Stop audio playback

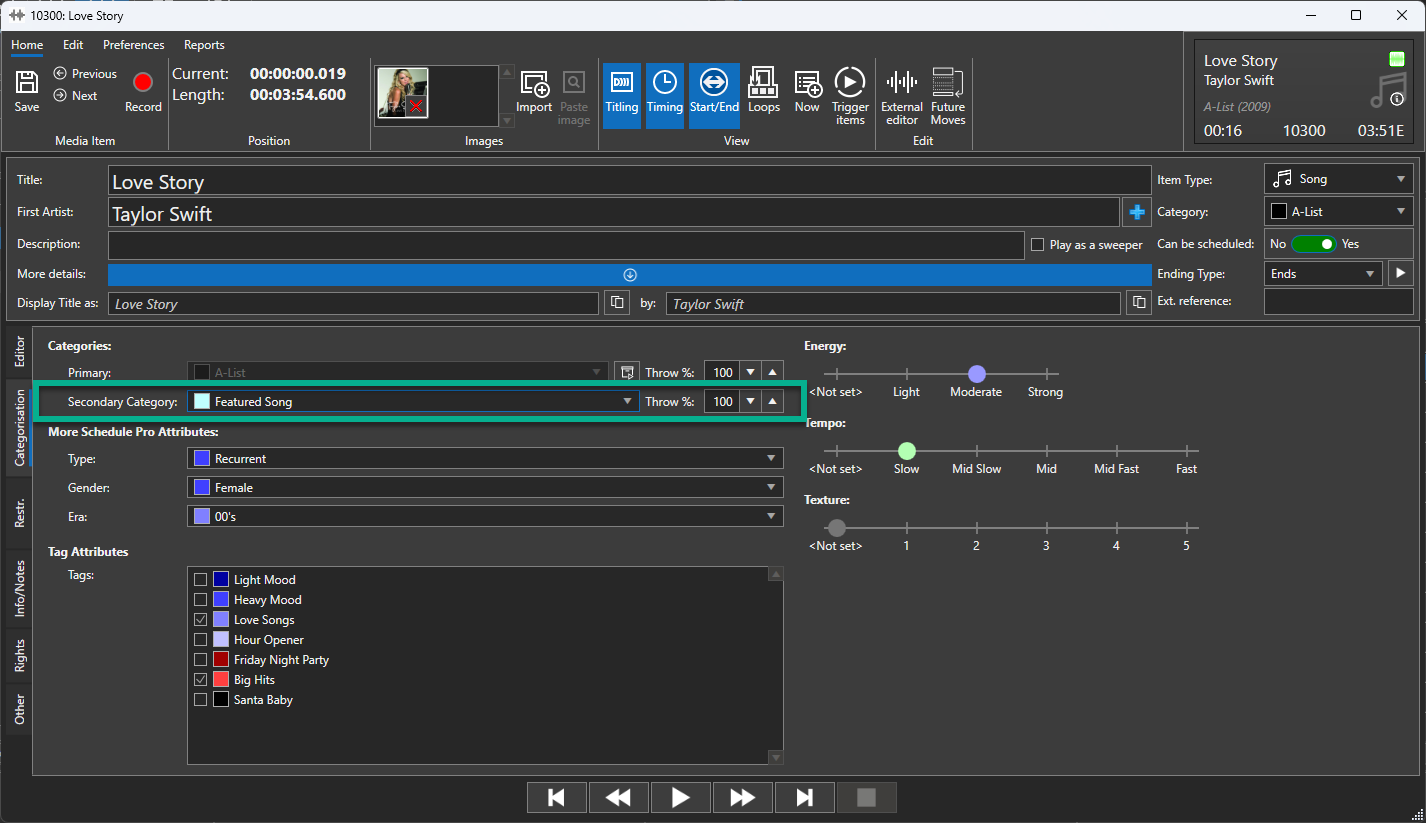(x=867, y=797)
